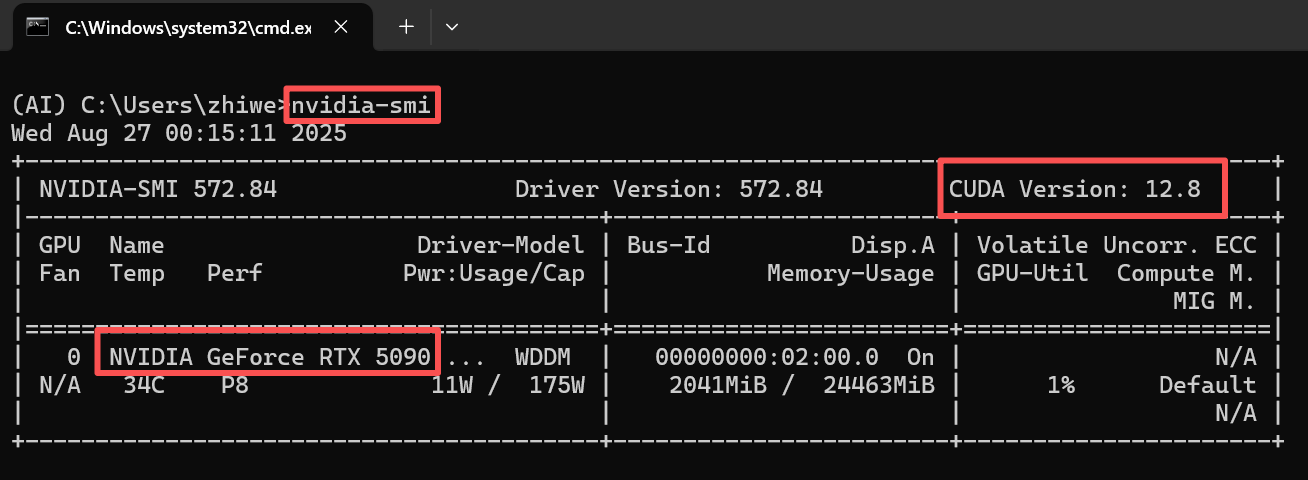Click the NVIDIA-SMI 572.84 text
The width and height of the screenshot is (1308, 480).
(158, 188)
